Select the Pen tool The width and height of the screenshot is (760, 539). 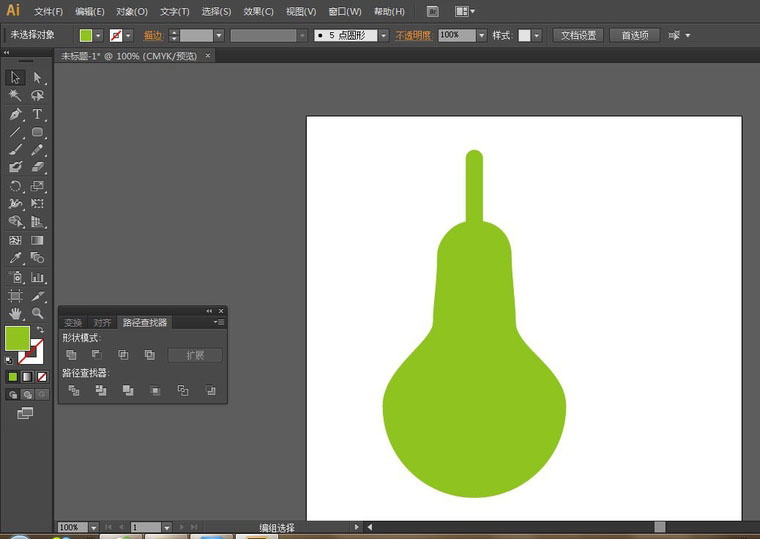15,114
